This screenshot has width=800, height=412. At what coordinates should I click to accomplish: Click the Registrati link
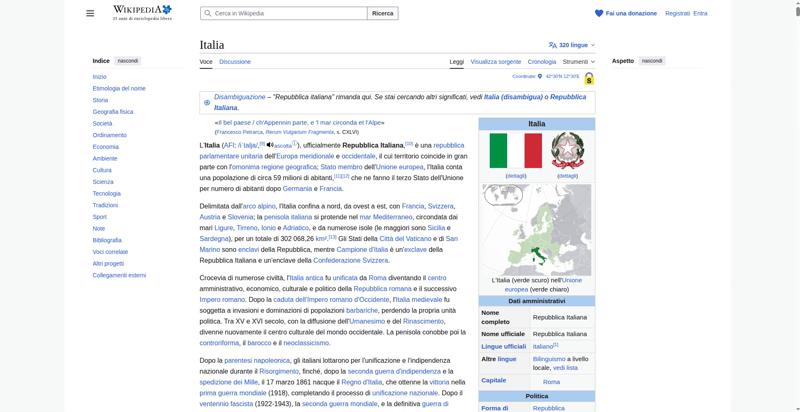(677, 13)
